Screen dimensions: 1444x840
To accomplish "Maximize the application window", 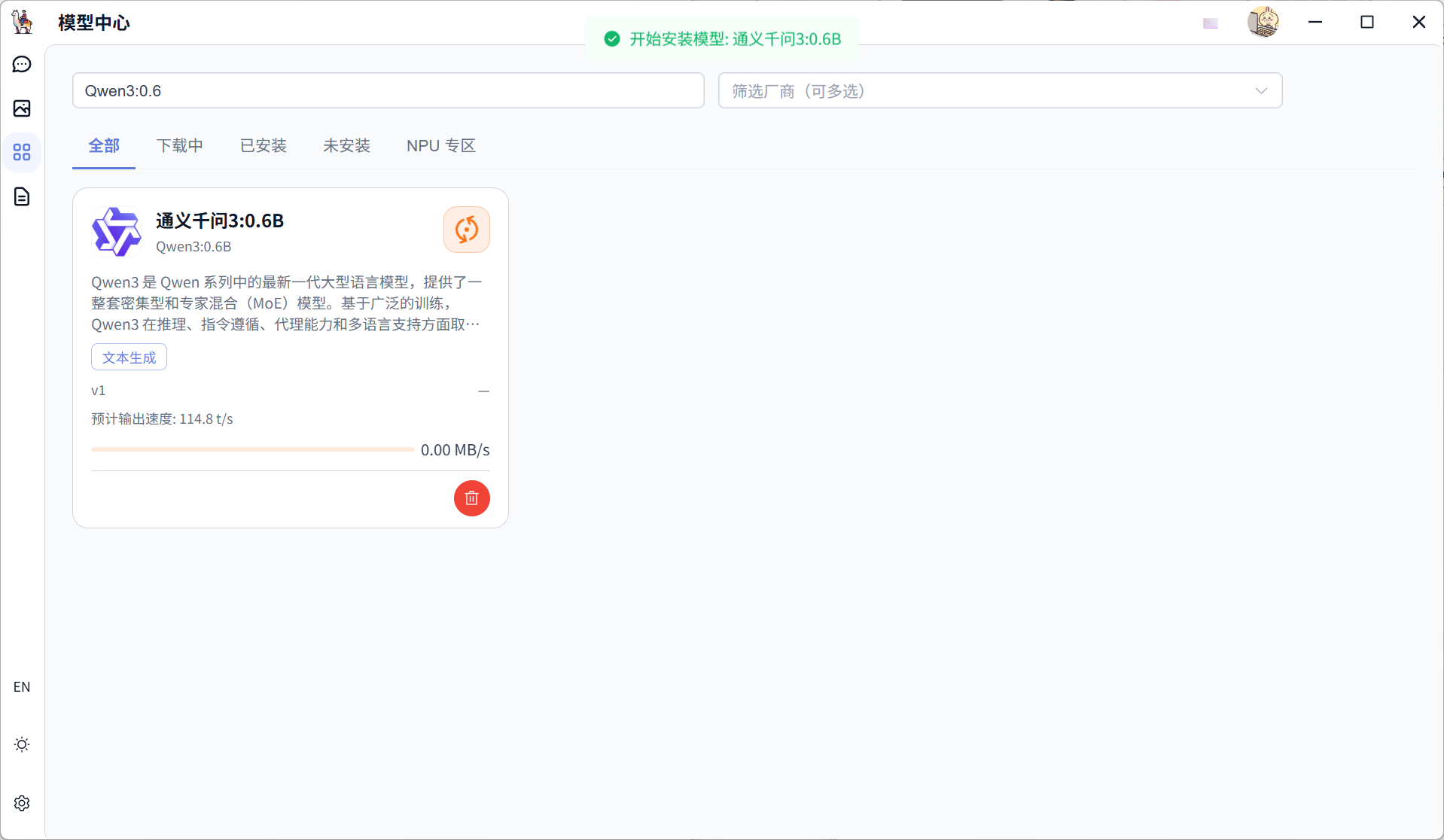I will click(x=1367, y=22).
